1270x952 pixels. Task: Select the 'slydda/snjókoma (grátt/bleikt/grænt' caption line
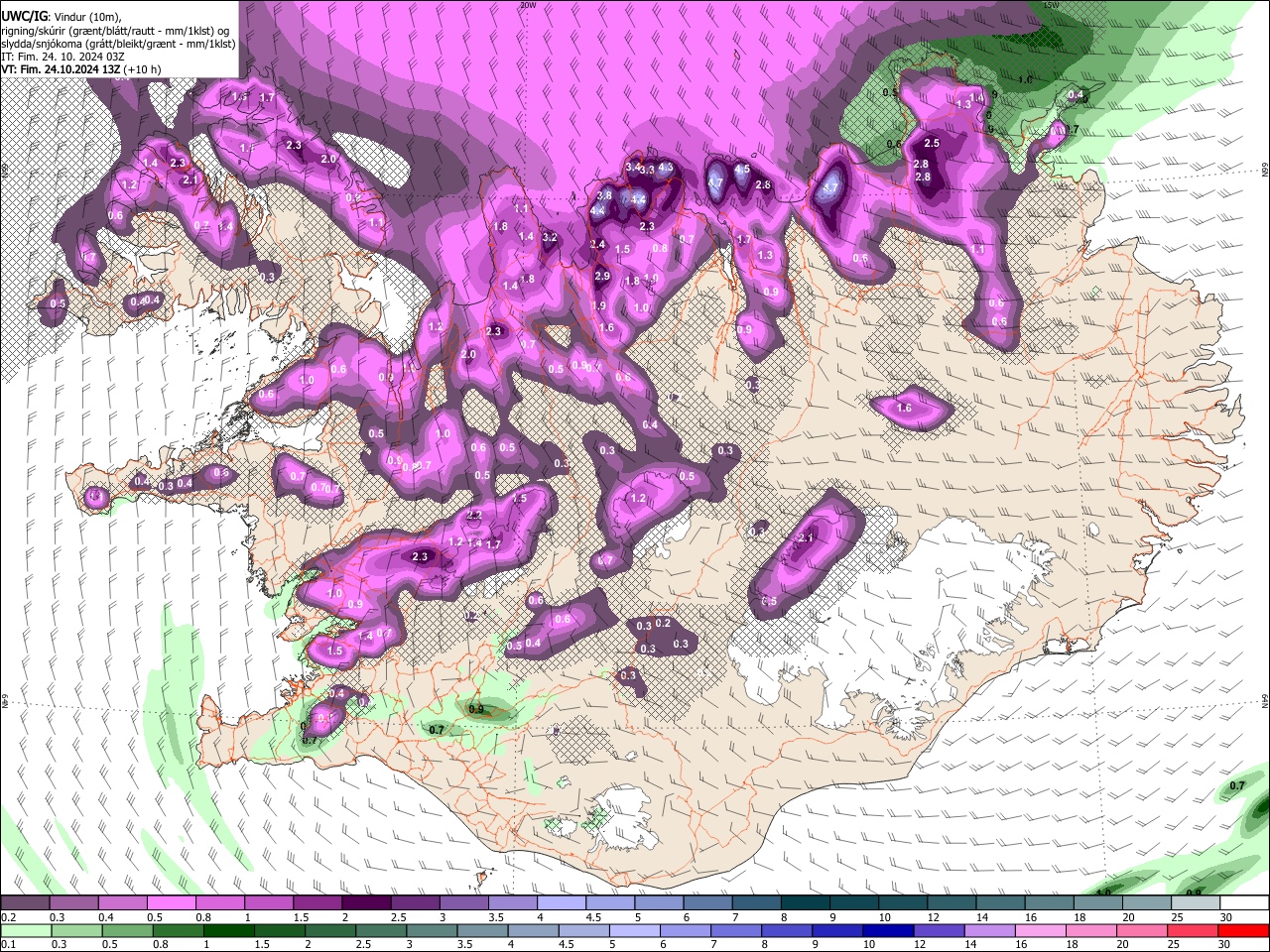point(118,44)
